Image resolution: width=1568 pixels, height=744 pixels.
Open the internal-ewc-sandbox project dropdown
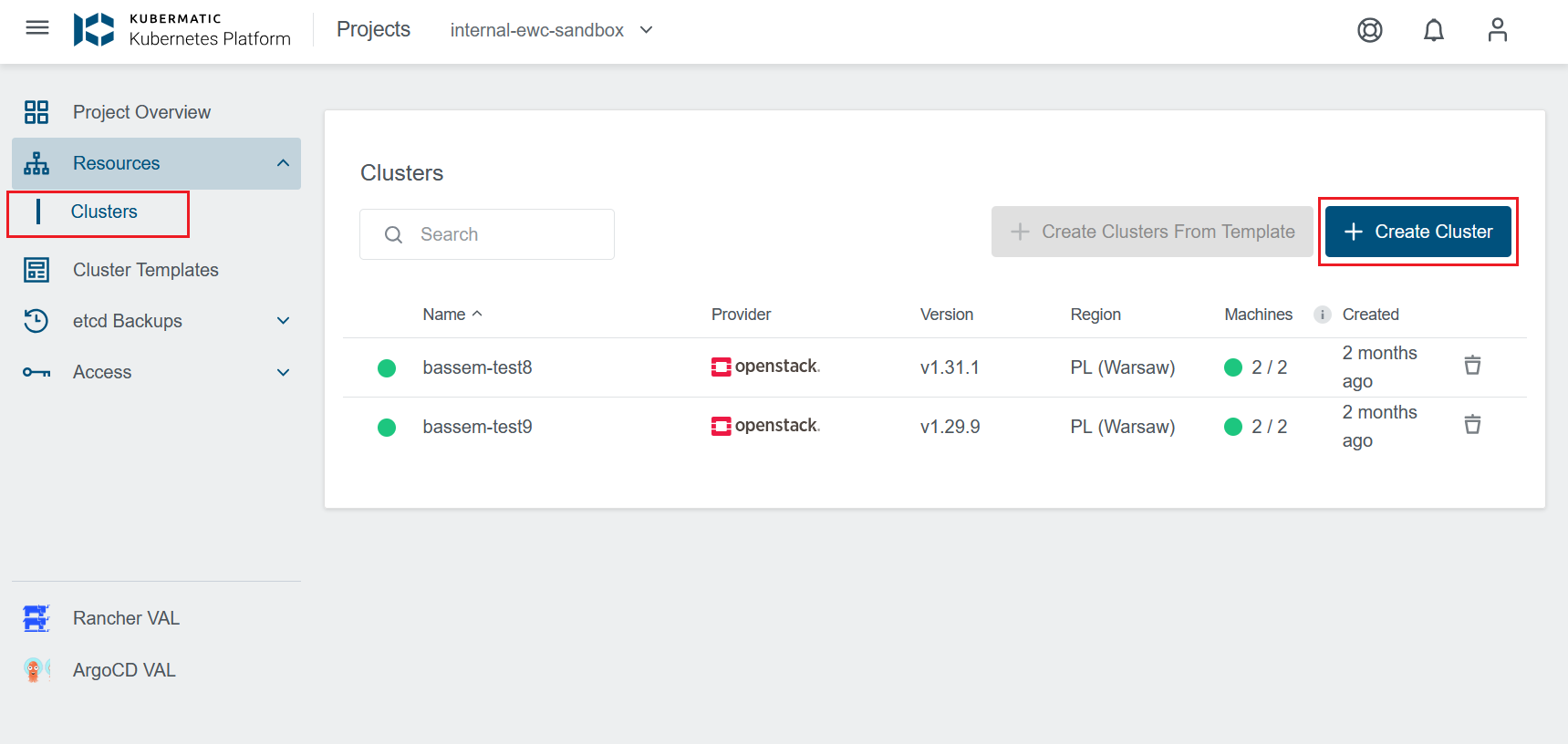pos(552,30)
